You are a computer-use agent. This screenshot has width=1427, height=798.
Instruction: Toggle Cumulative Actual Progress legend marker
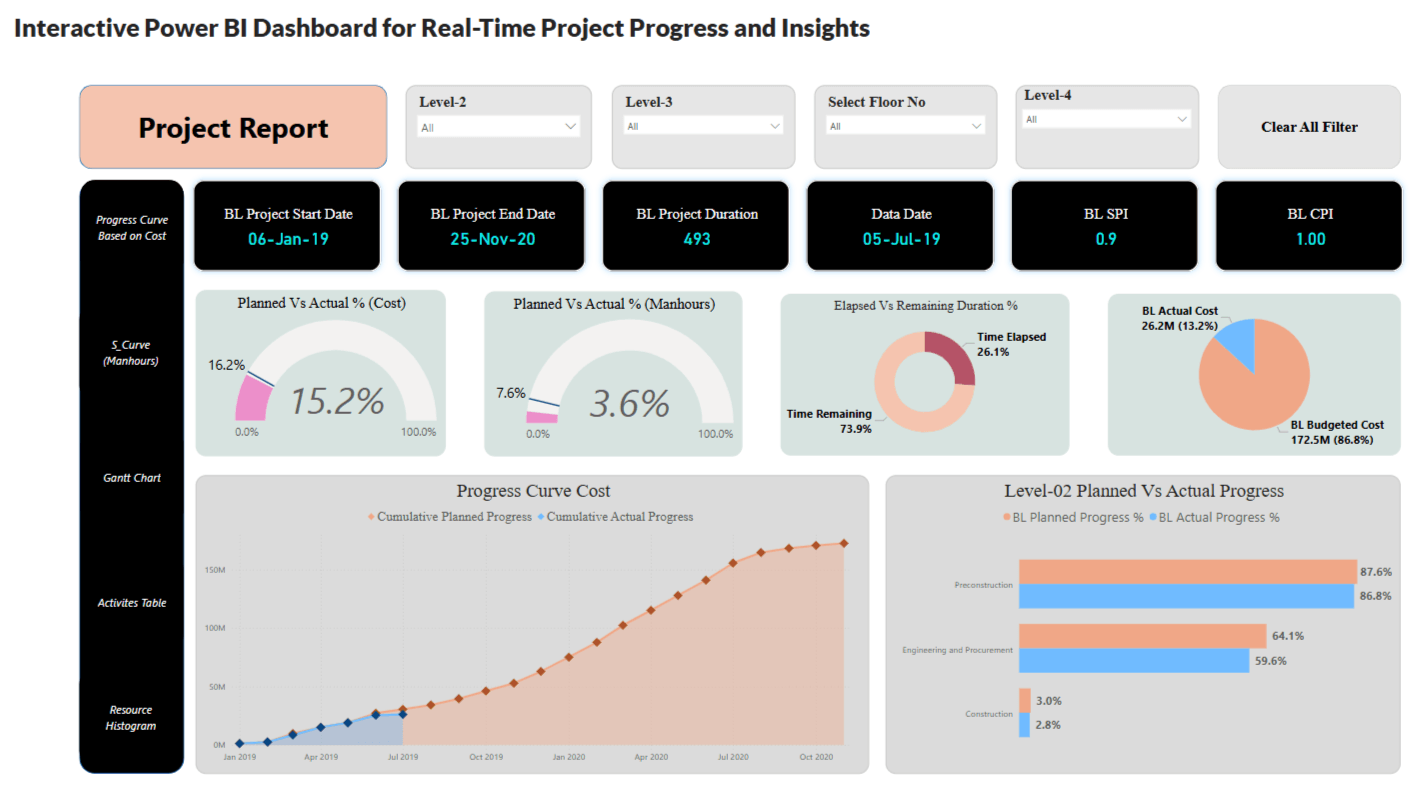[541, 517]
